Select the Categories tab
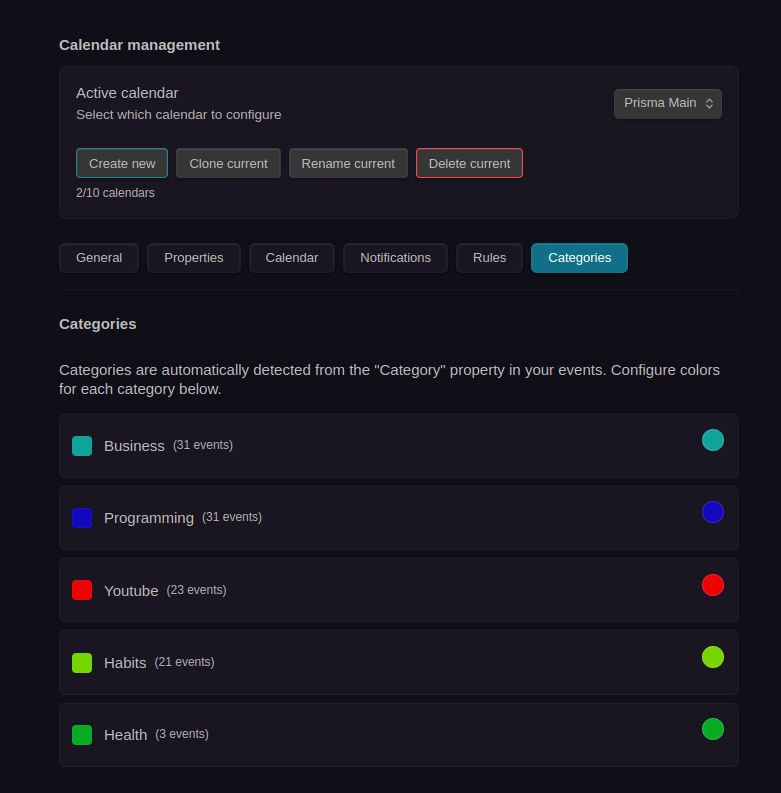The width and height of the screenshot is (781, 793). 579,258
